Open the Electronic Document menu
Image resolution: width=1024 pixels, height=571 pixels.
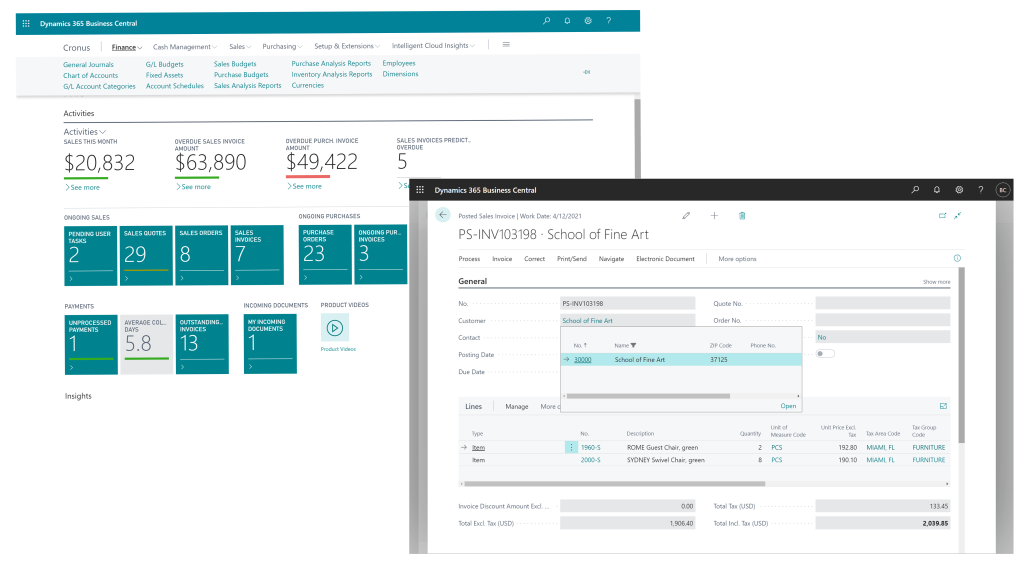pyautogui.click(x=665, y=259)
